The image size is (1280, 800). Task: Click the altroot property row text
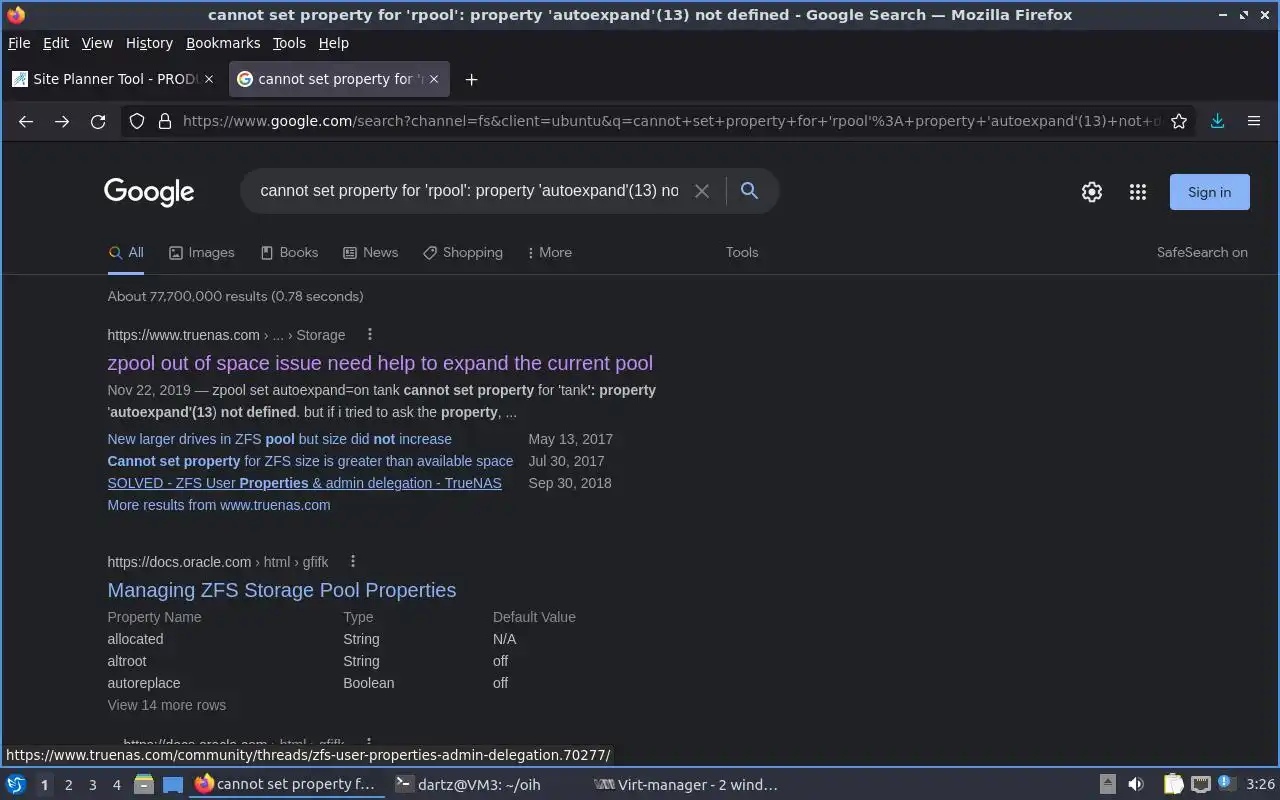tap(127, 661)
